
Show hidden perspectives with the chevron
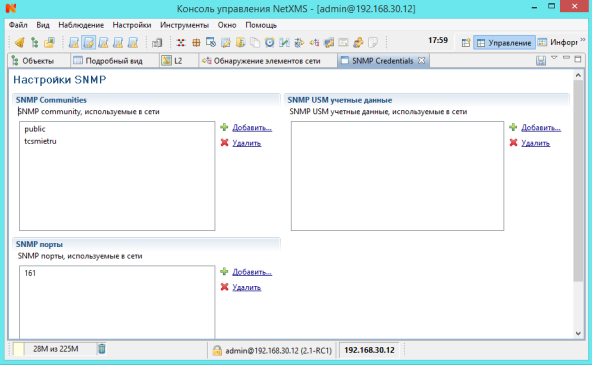click(x=583, y=40)
